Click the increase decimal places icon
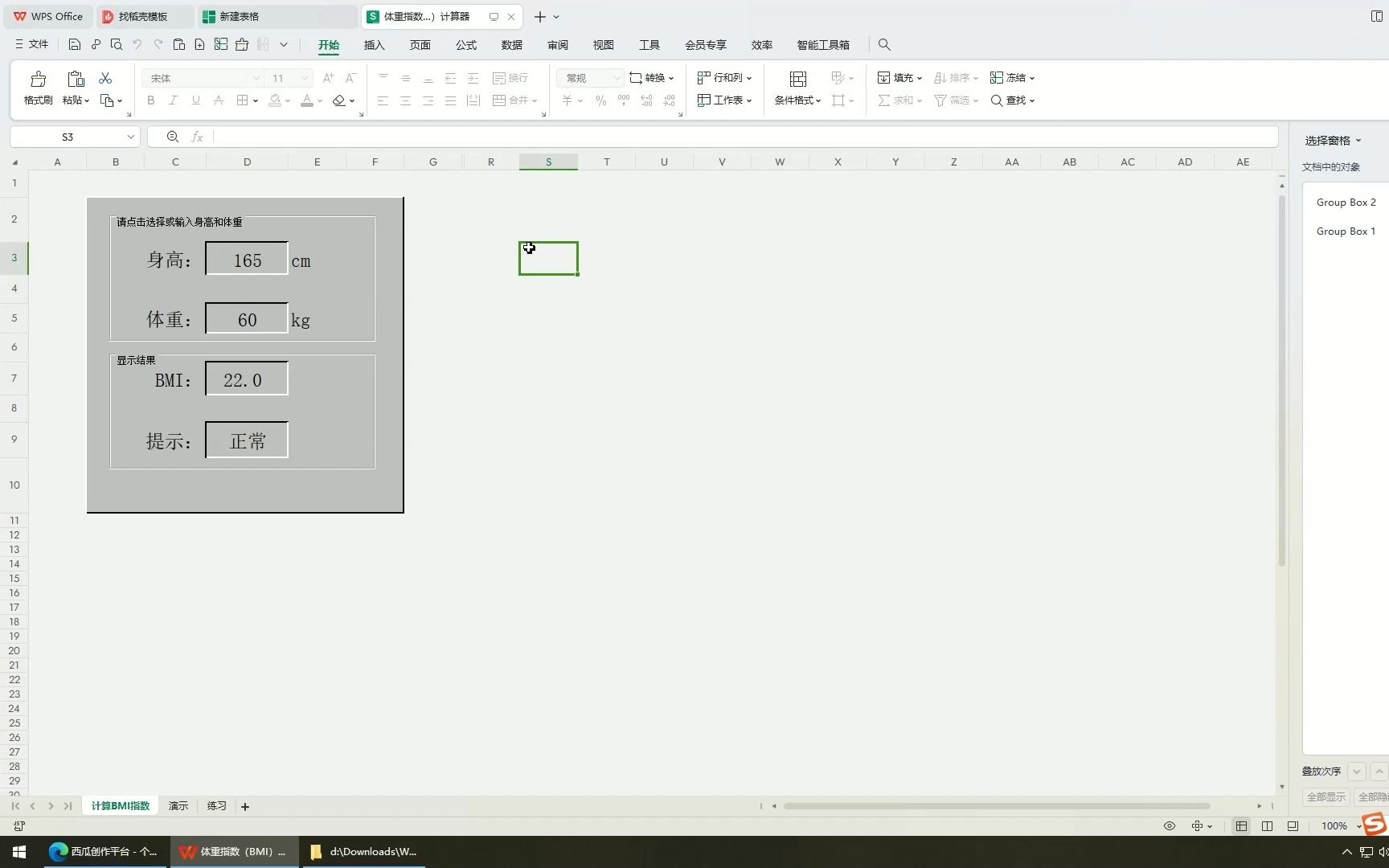The width and height of the screenshot is (1389, 868). pos(647,100)
